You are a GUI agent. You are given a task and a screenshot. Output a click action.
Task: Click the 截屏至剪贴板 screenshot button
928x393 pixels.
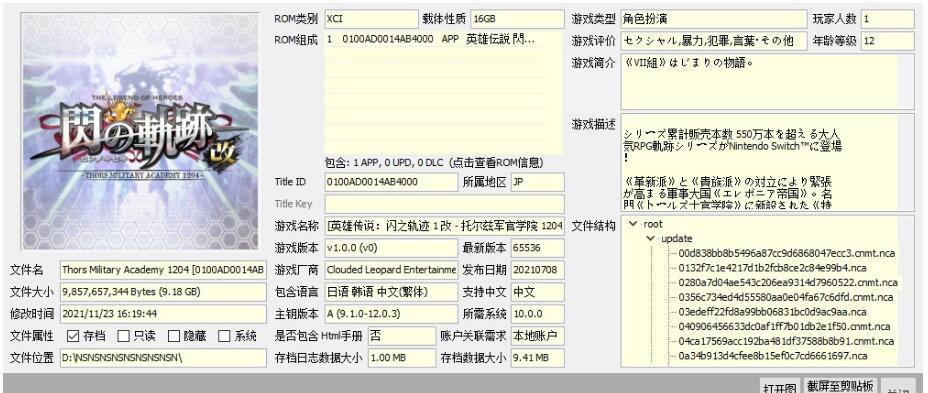[x=839, y=386]
